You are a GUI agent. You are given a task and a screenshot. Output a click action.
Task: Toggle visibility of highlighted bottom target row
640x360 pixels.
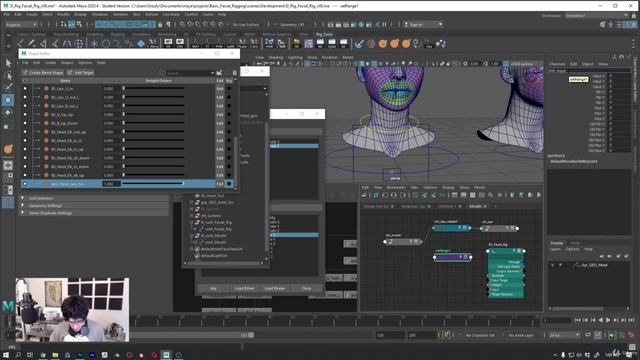point(25,184)
